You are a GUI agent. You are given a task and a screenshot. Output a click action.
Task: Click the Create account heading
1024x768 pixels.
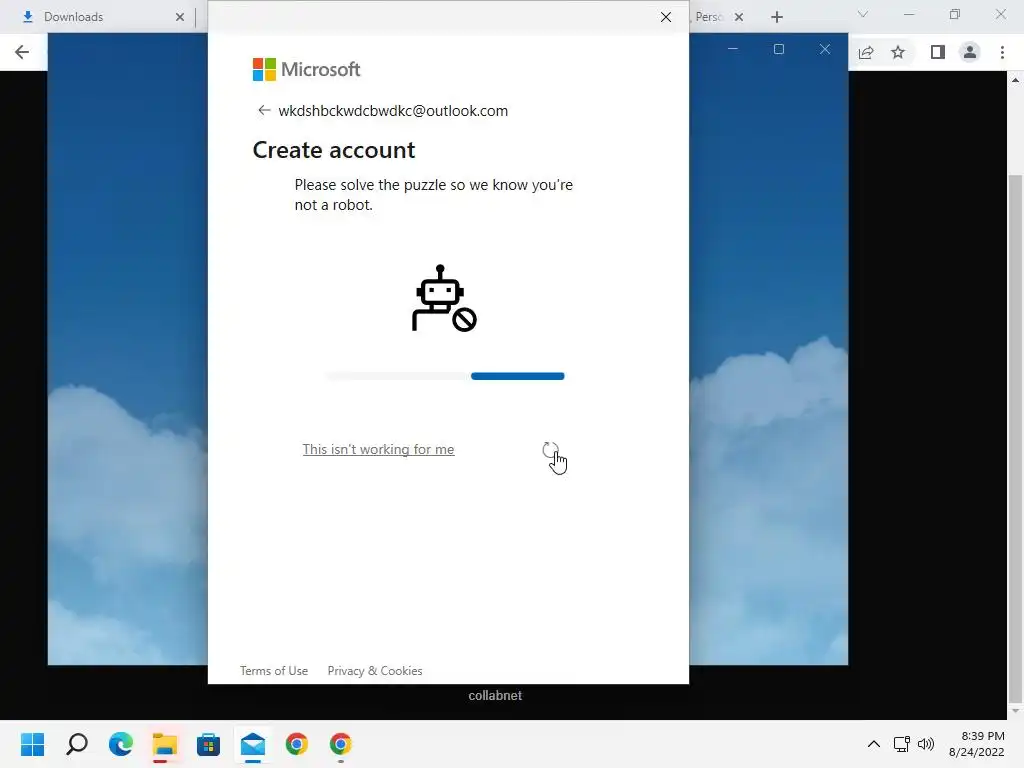pos(334,150)
